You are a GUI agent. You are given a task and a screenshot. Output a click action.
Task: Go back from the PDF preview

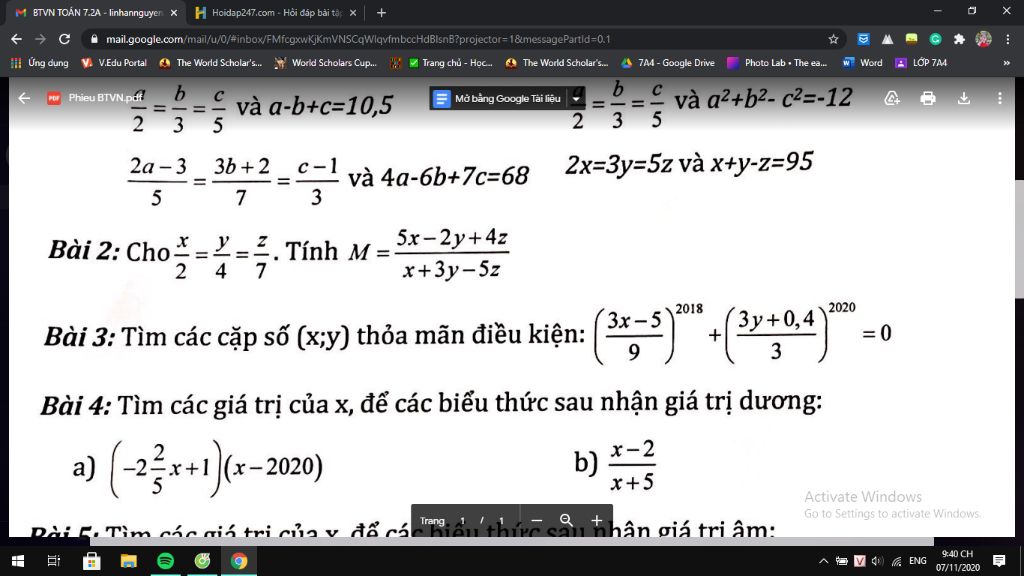click(x=24, y=98)
